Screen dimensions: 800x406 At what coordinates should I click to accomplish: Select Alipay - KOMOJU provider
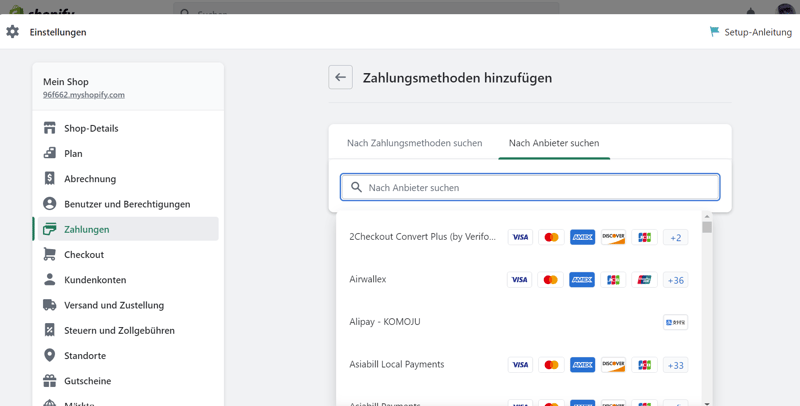point(385,322)
